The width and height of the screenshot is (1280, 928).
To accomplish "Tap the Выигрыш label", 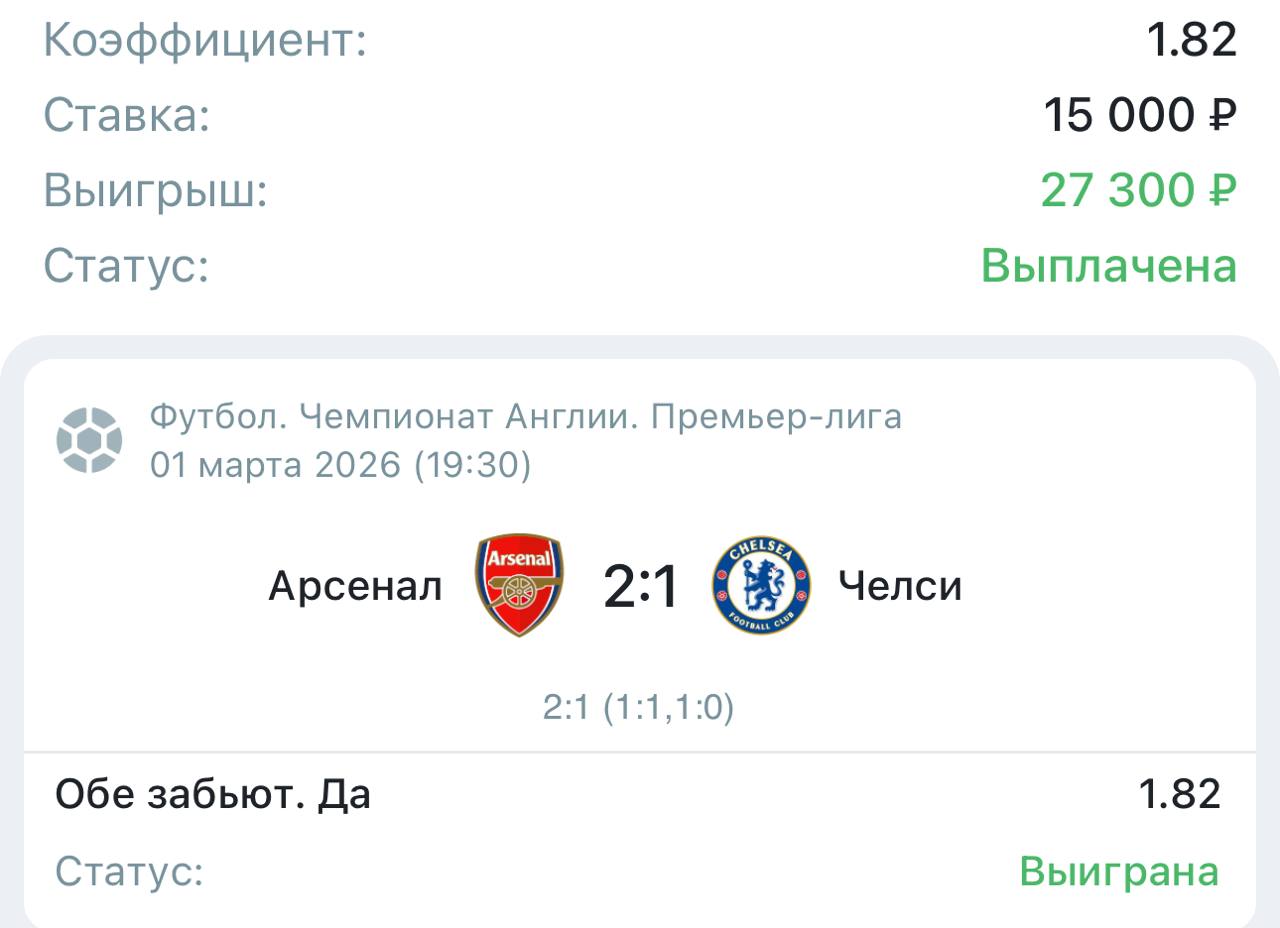I will (156, 190).
